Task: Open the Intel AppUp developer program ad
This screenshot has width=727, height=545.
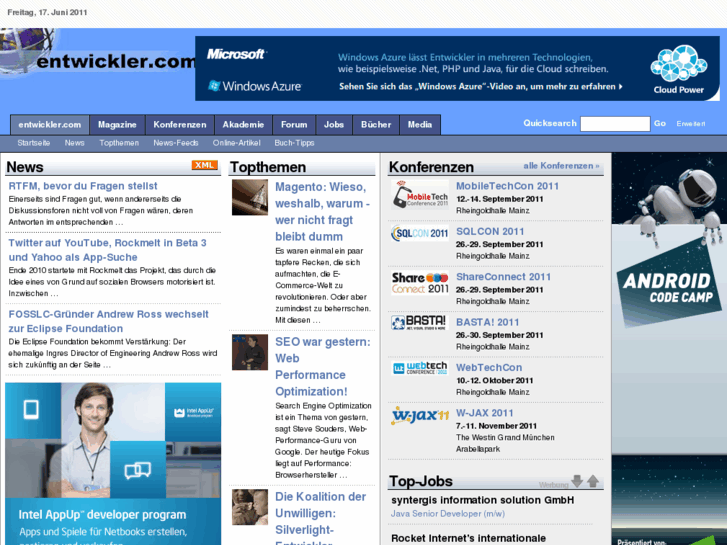Action: point(113,464)
